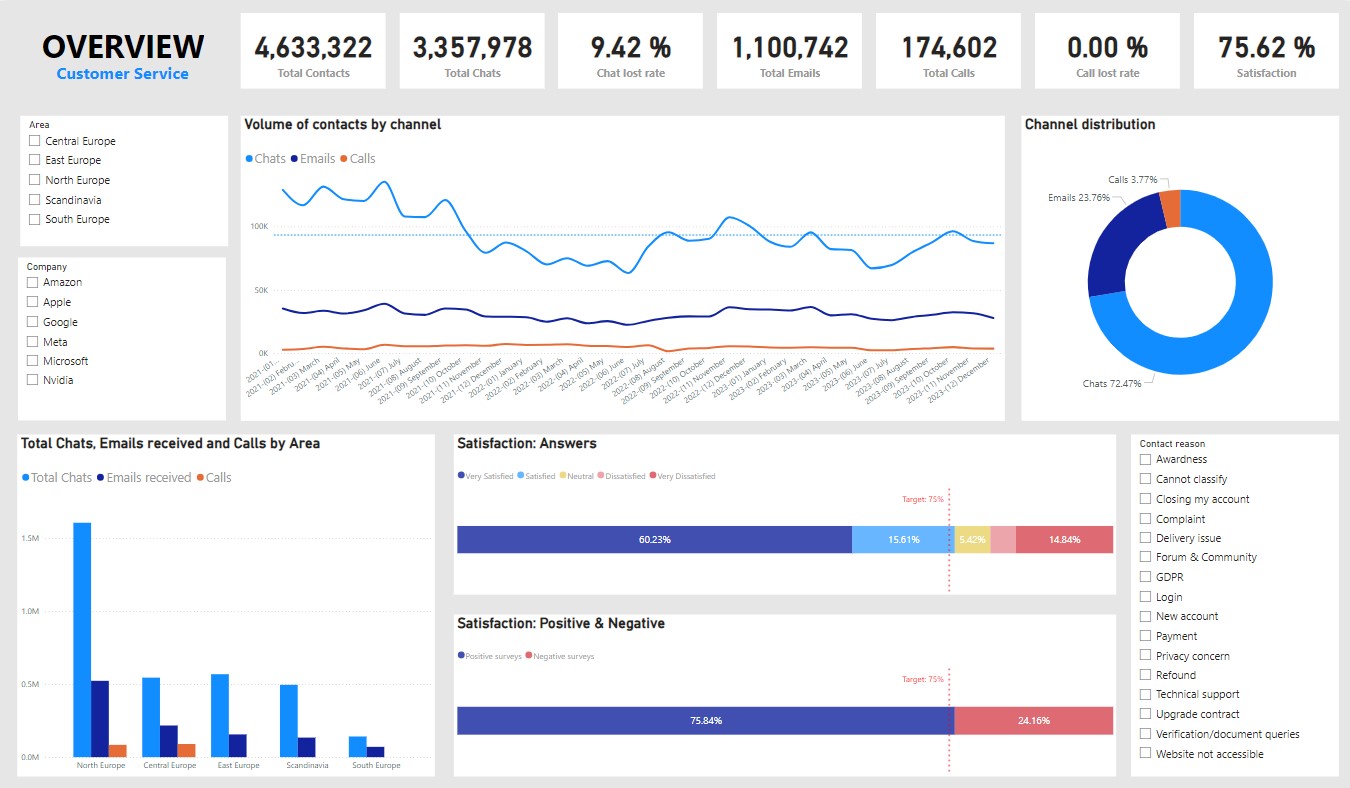Select the Chat lost rate card
The image size is (1350, 788).
click(x=630, y=50)
